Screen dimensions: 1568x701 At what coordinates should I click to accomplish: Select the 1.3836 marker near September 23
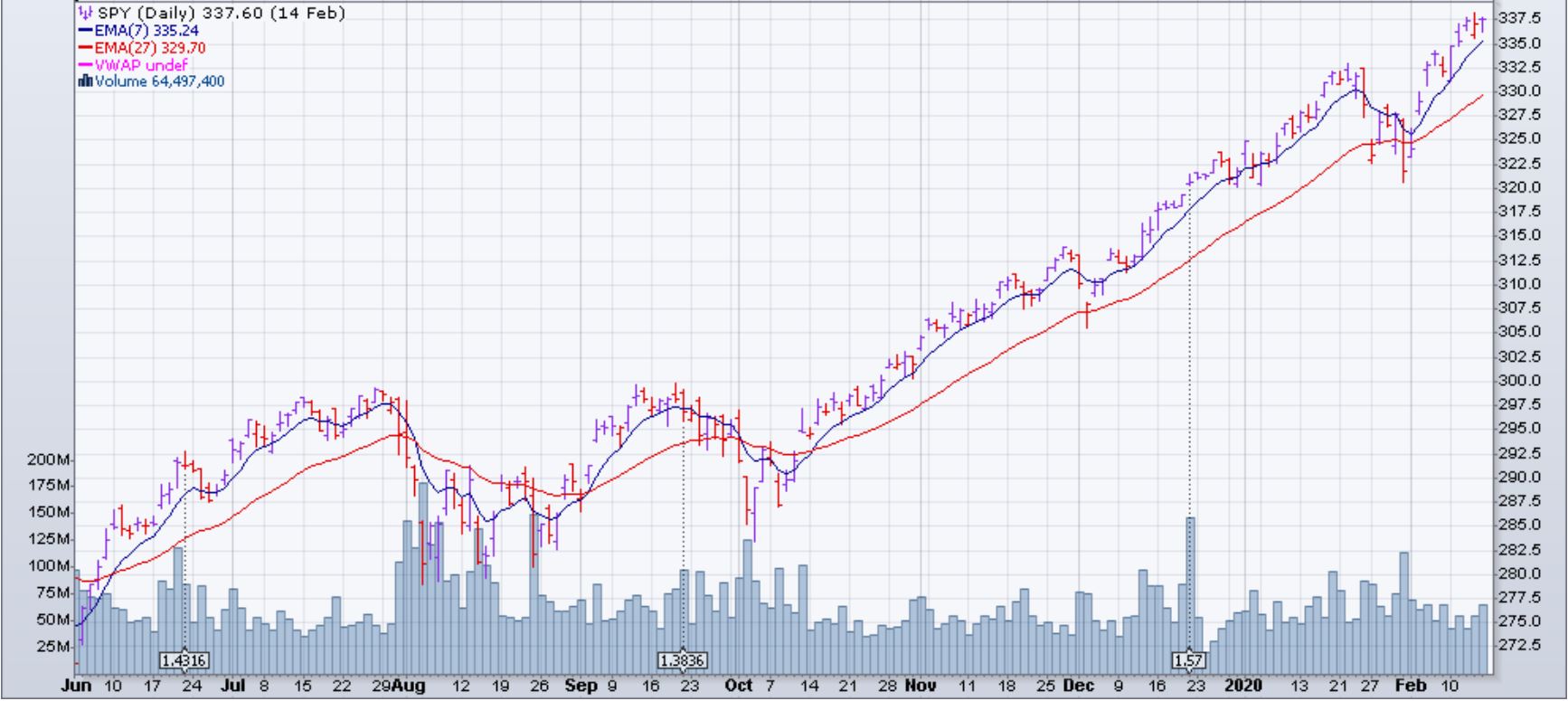point(683,661)
